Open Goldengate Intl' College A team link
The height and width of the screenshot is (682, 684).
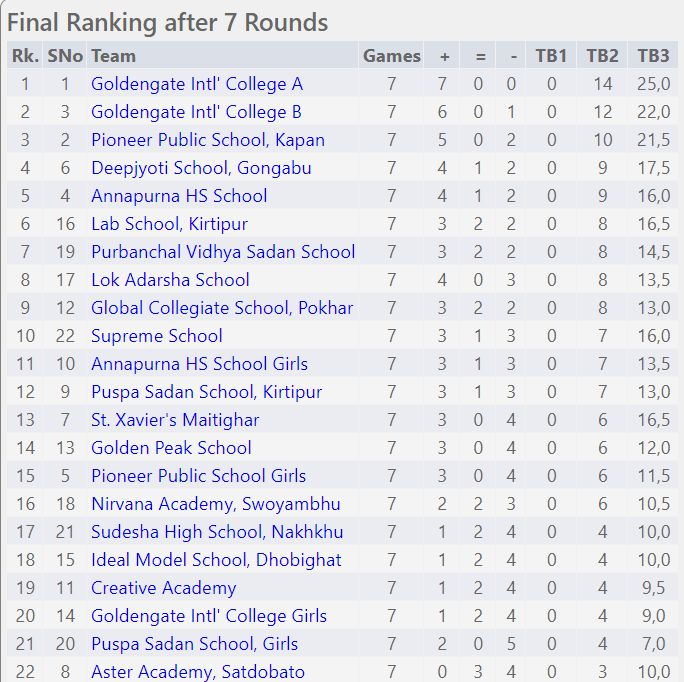(197, 84)
